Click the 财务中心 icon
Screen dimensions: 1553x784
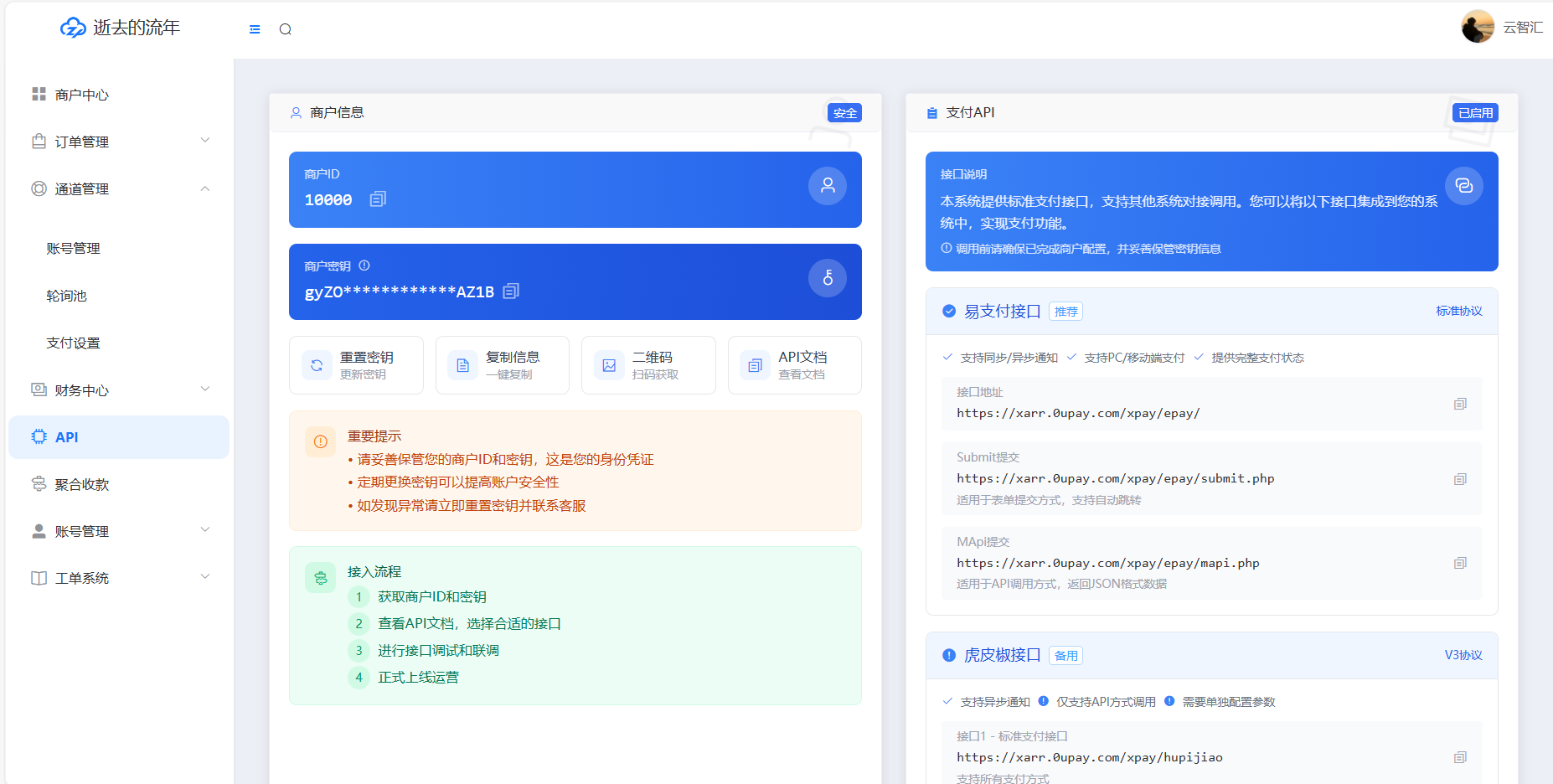tap(39, 389)
